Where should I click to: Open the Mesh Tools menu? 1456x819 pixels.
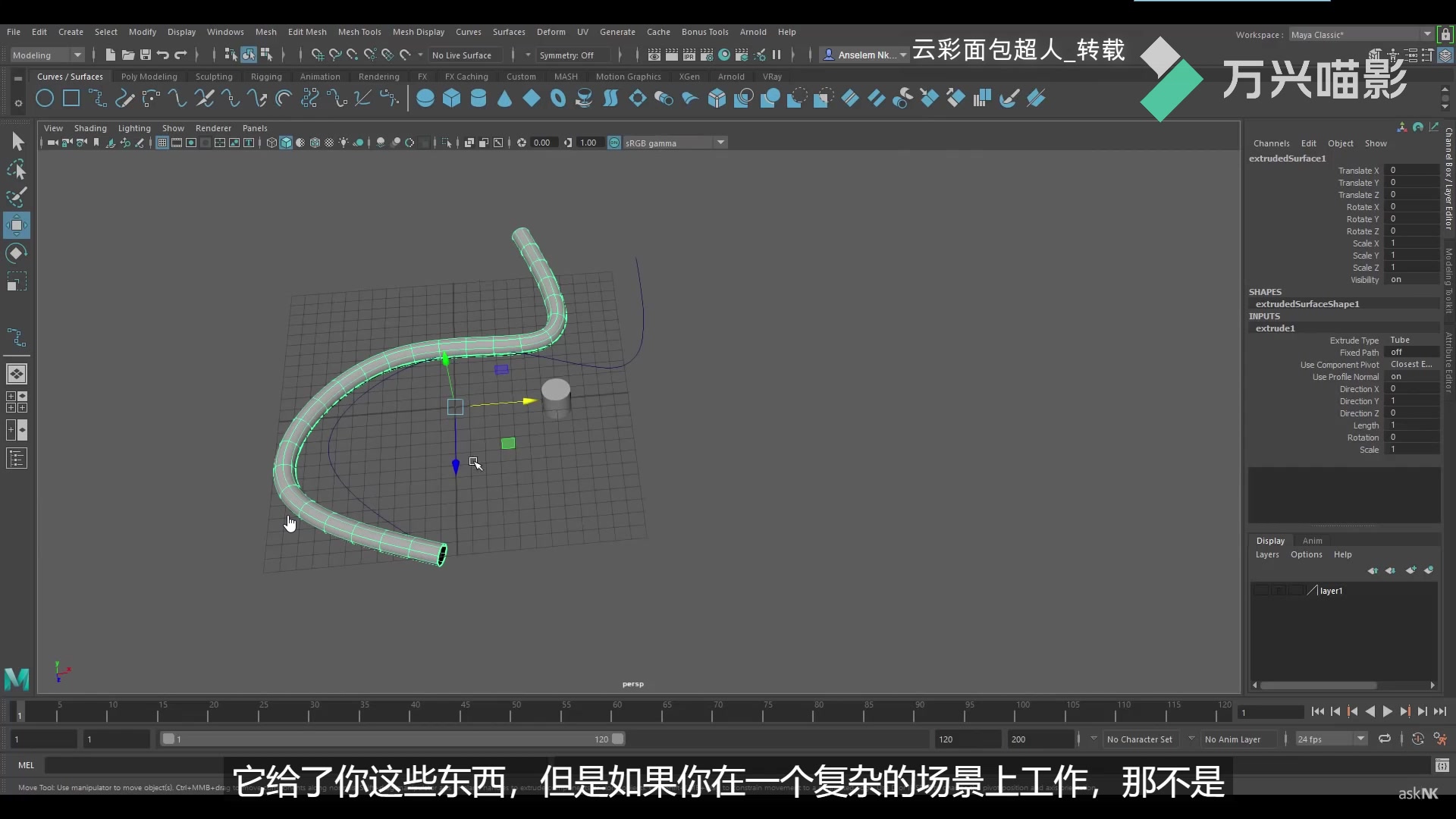pos(360,31)
